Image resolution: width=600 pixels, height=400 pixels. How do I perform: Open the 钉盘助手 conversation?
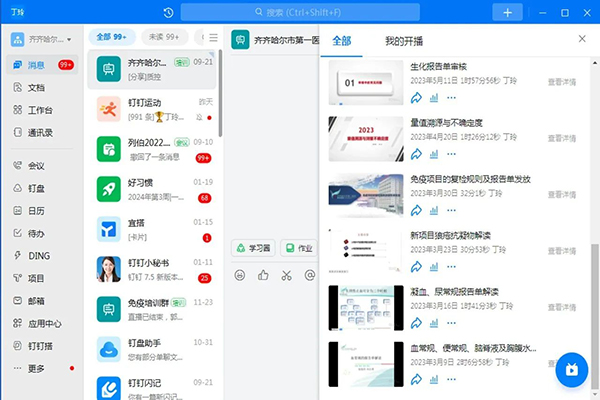pyautogui.click(x=152, y=350)
